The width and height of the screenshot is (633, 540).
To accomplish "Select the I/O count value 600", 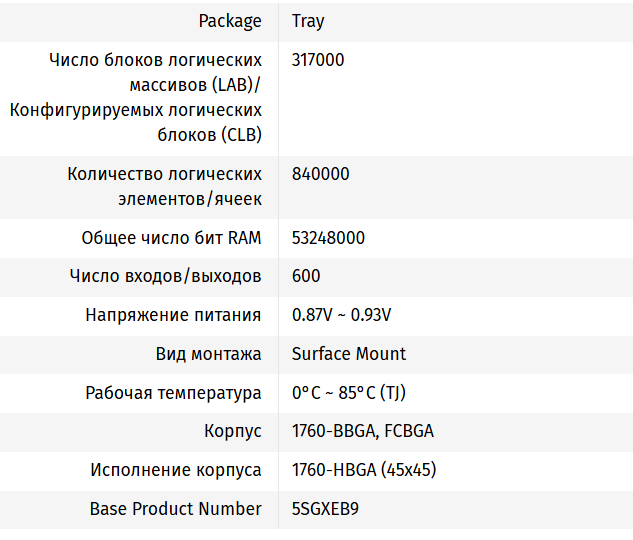I will tap(306, 276).
